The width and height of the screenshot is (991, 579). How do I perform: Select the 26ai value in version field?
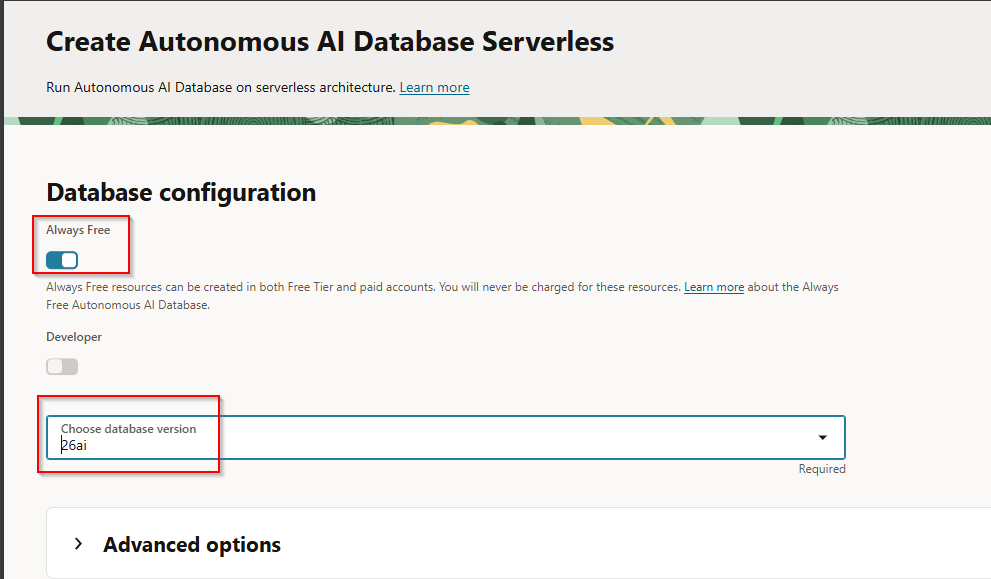click(x=74, y=446)
